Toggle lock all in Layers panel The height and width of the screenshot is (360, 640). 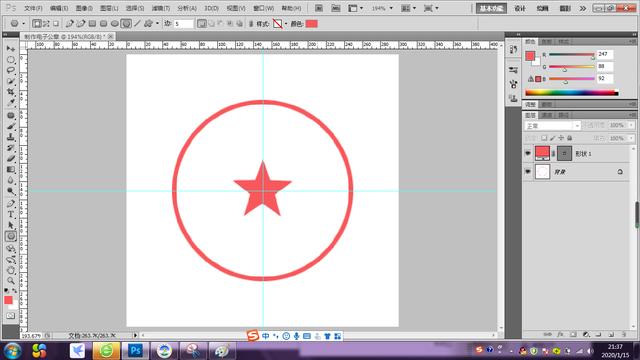click(570, 138)
